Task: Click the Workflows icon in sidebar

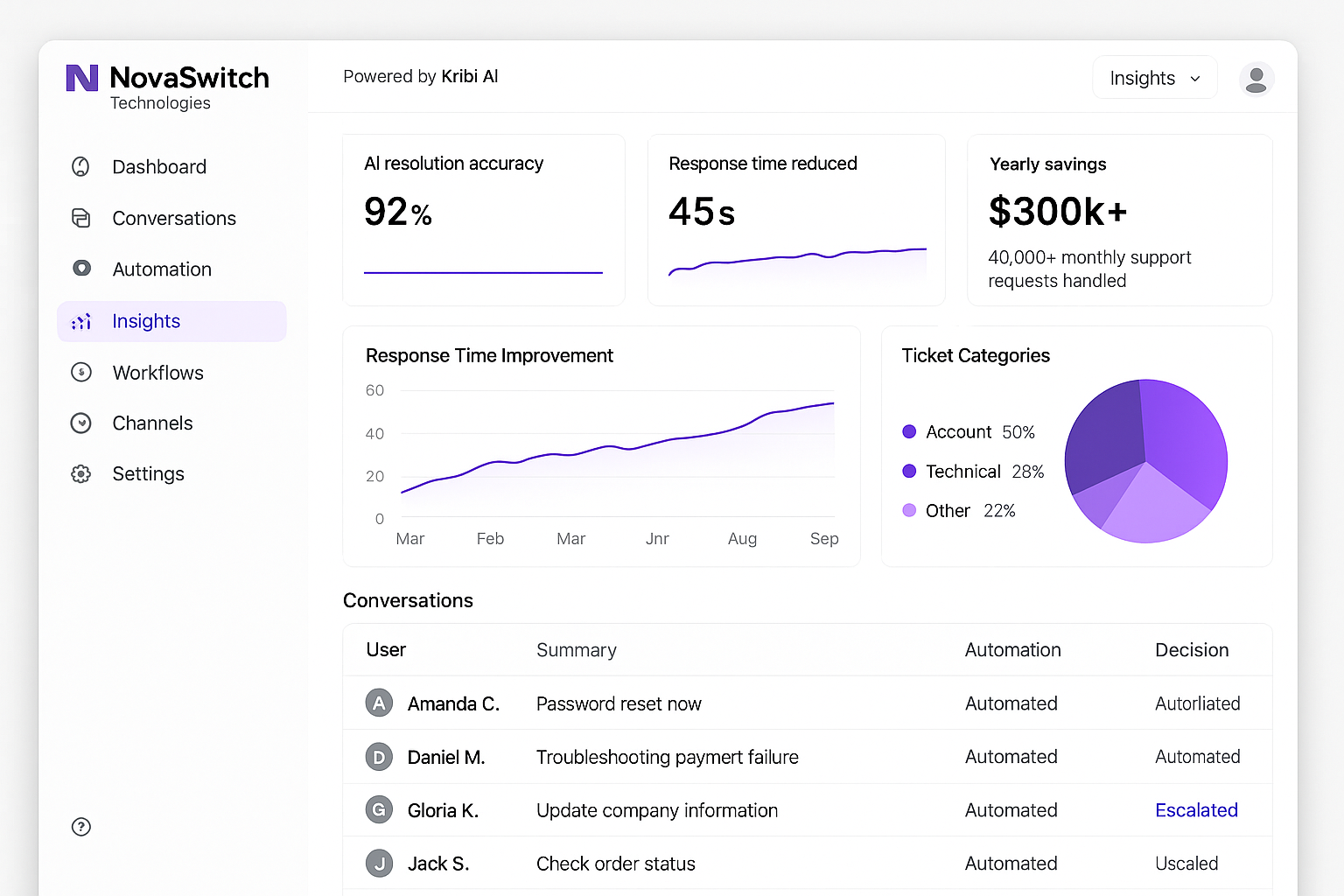Action: coord(81,373)
